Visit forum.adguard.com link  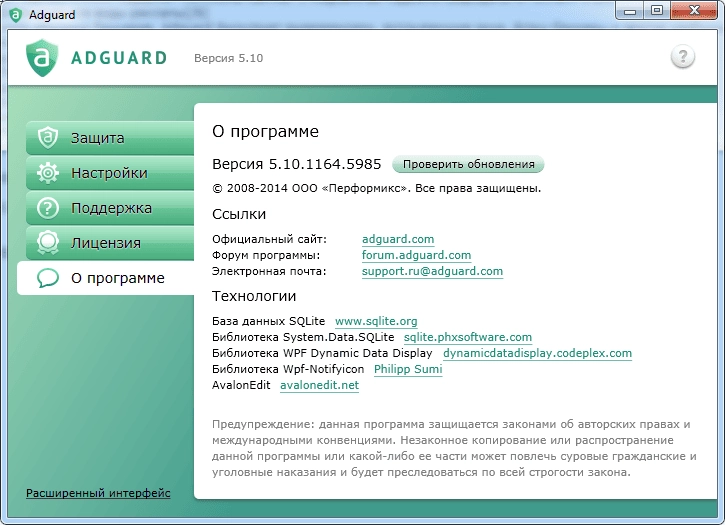click(416, 255)
